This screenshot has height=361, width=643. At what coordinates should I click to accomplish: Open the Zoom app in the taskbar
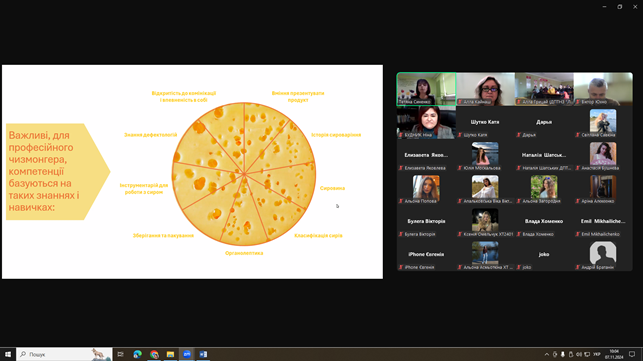point(187,354)
